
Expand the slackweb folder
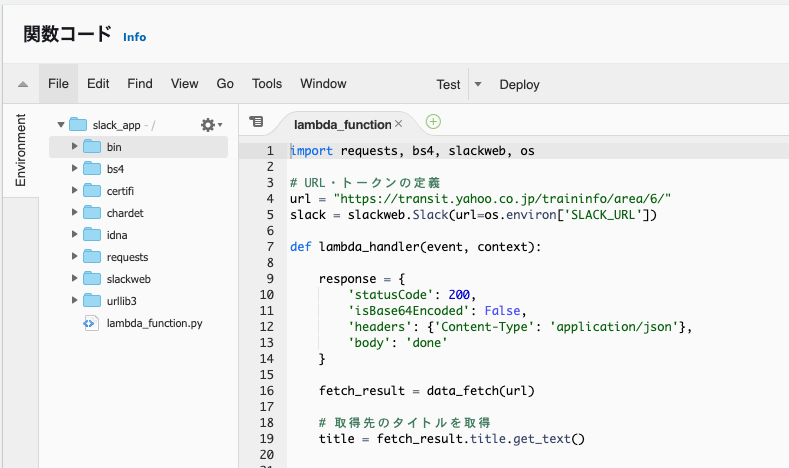pyautogui.click(x=74, y=278)
